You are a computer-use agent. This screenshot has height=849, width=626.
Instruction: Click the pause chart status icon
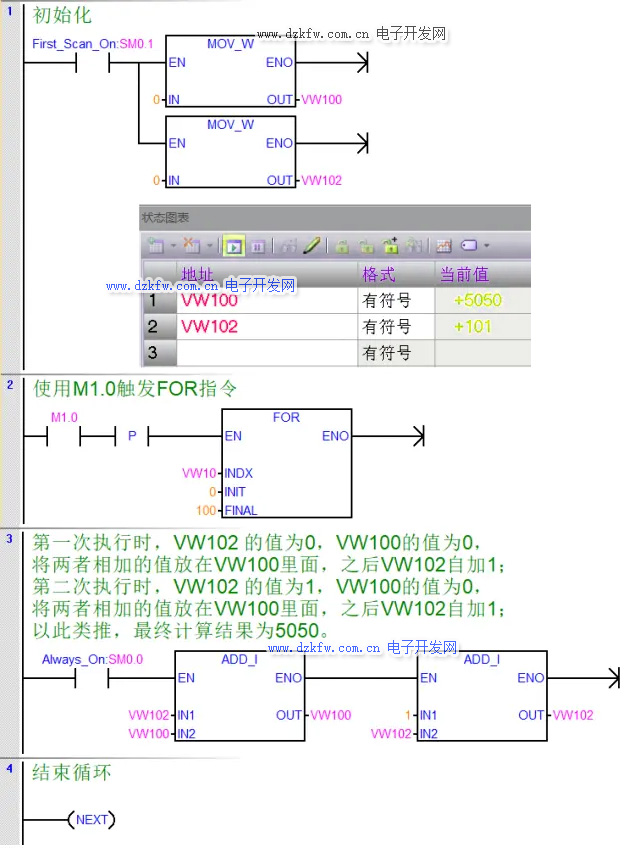click(257, 245)
